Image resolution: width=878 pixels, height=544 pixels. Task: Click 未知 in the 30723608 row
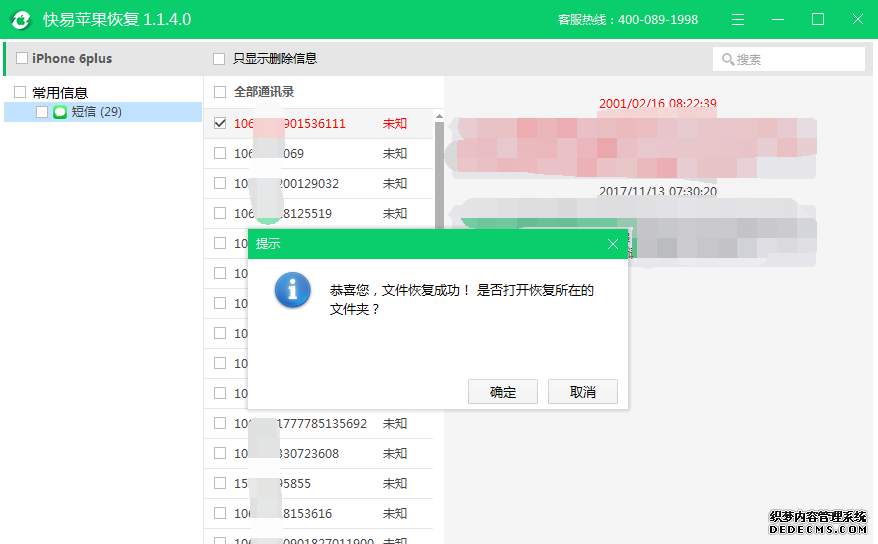395,454
